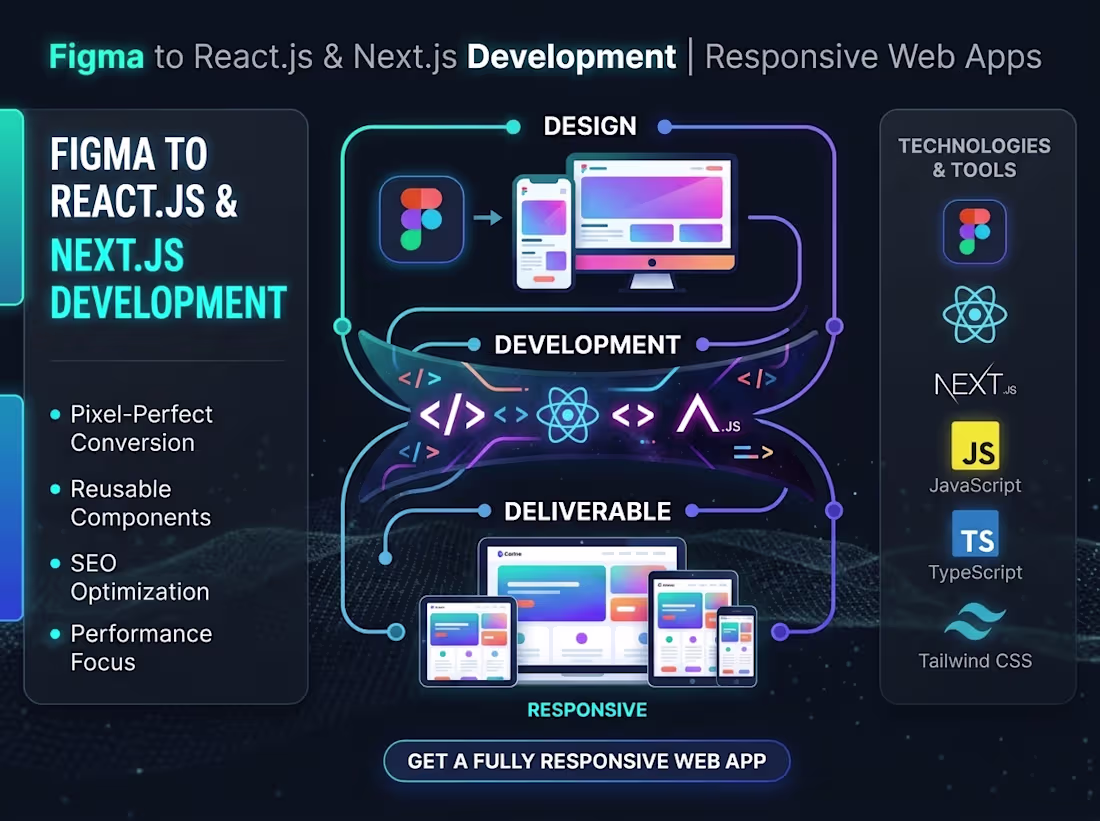Click the Performance Focus bullet text
The image size is (1100, 821).
click(141, 648)
